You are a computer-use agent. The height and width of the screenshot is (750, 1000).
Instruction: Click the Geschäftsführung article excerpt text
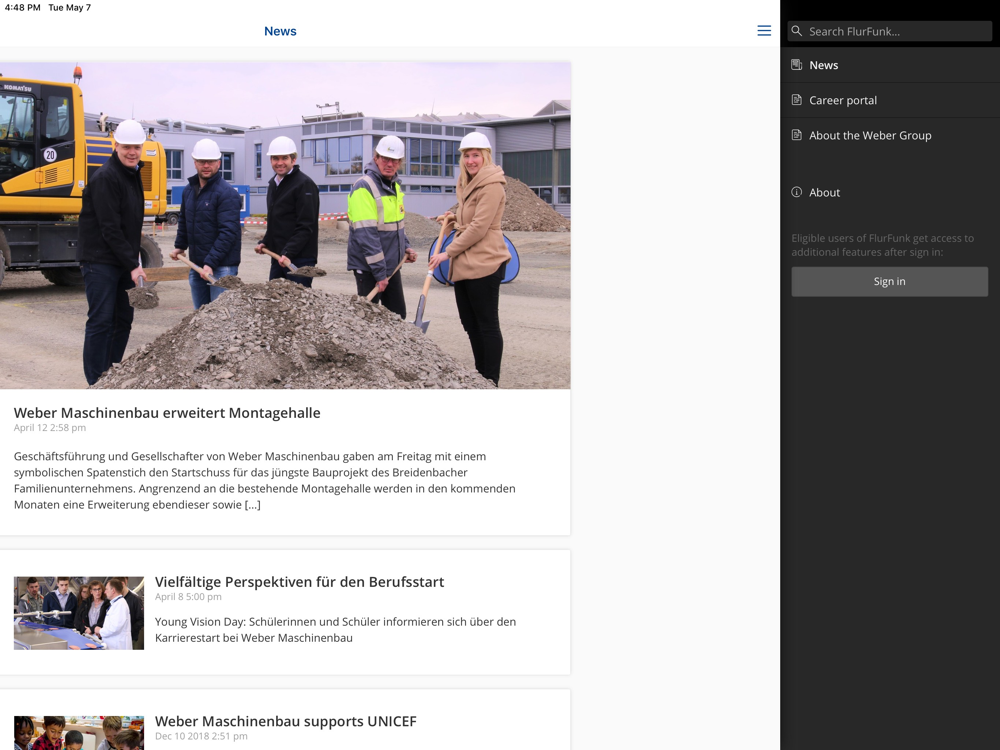pos(265,480)
